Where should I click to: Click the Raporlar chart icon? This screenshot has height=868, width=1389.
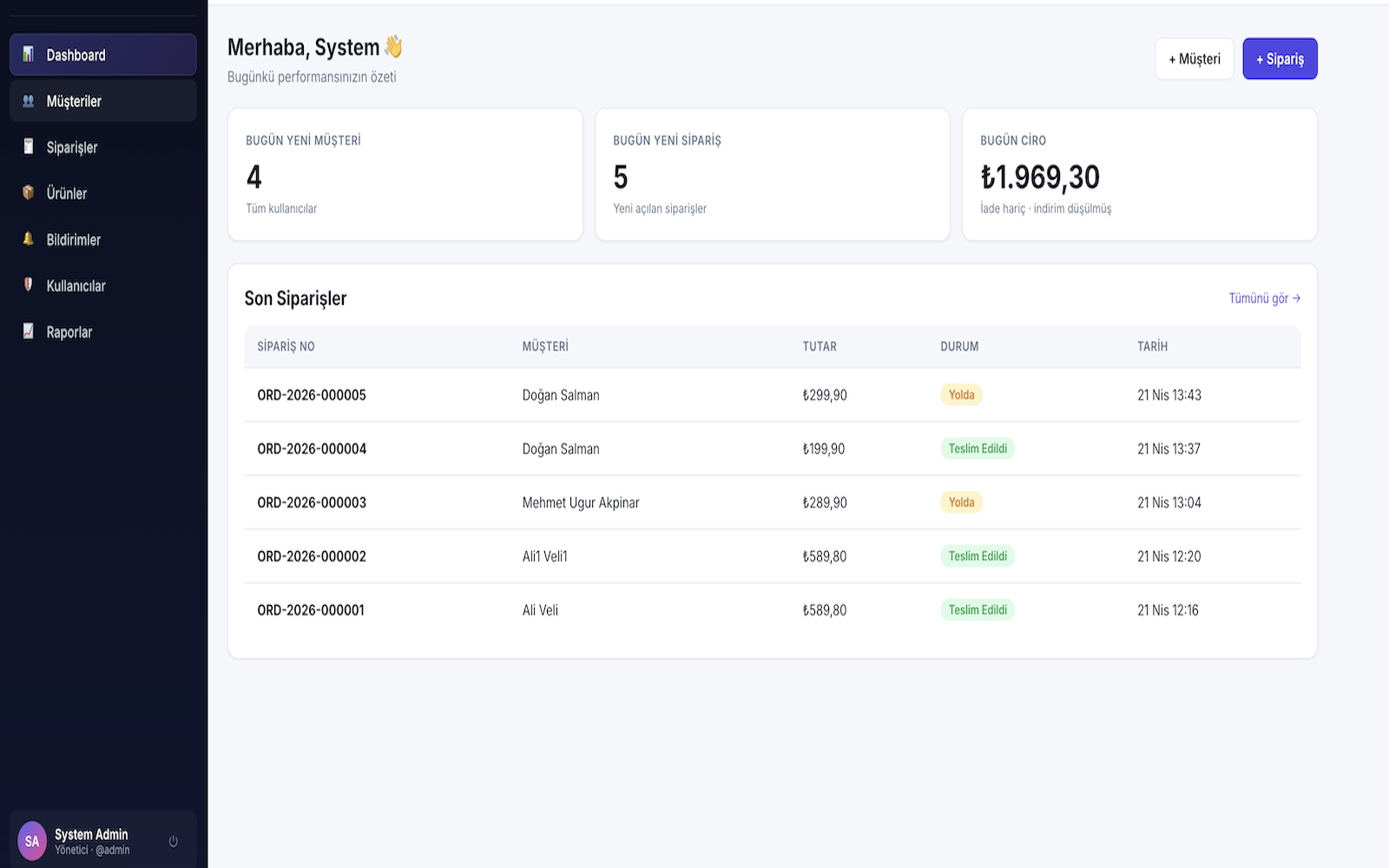(29, 332)
